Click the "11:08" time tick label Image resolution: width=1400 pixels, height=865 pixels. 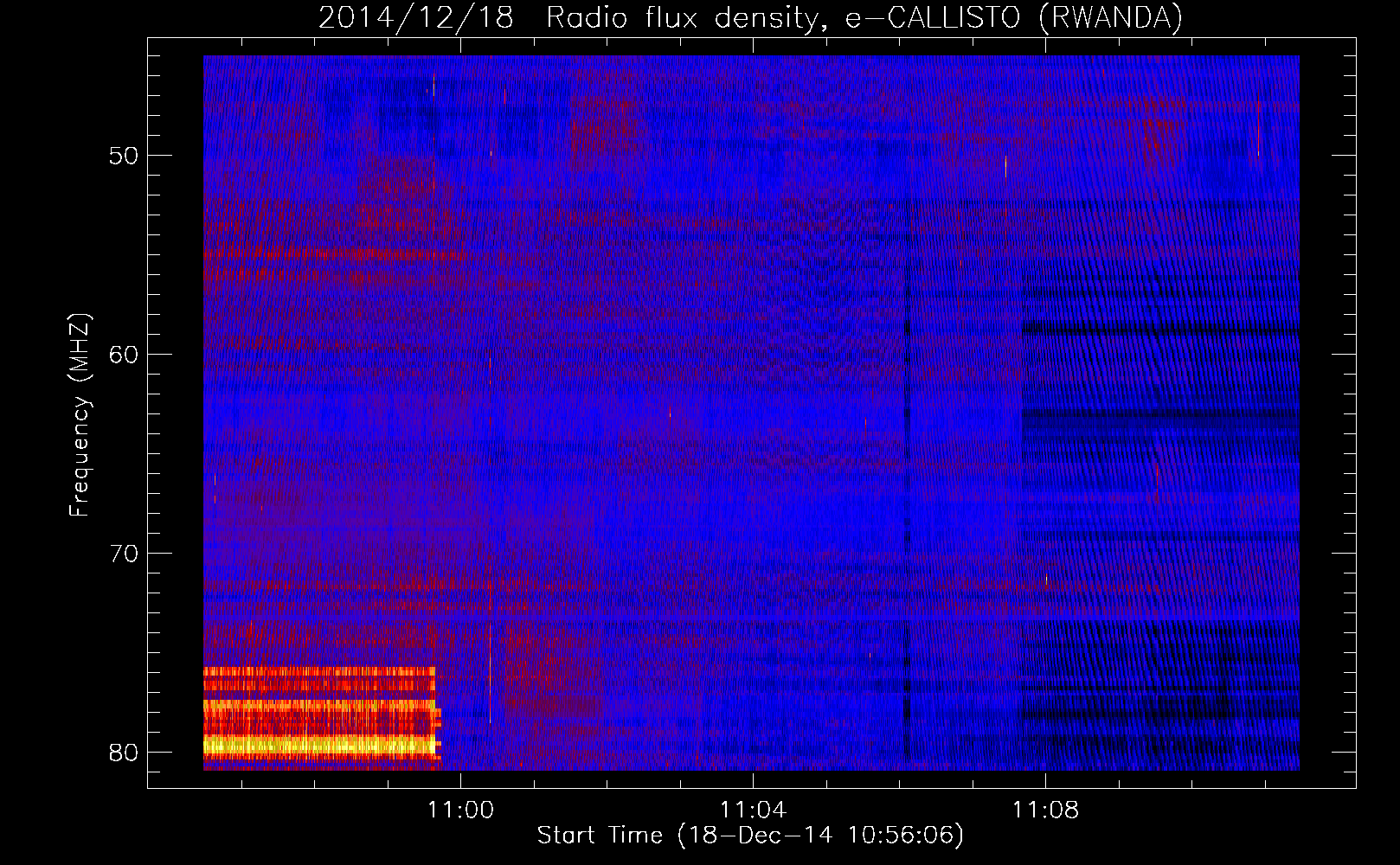(x=1046, y=811)
